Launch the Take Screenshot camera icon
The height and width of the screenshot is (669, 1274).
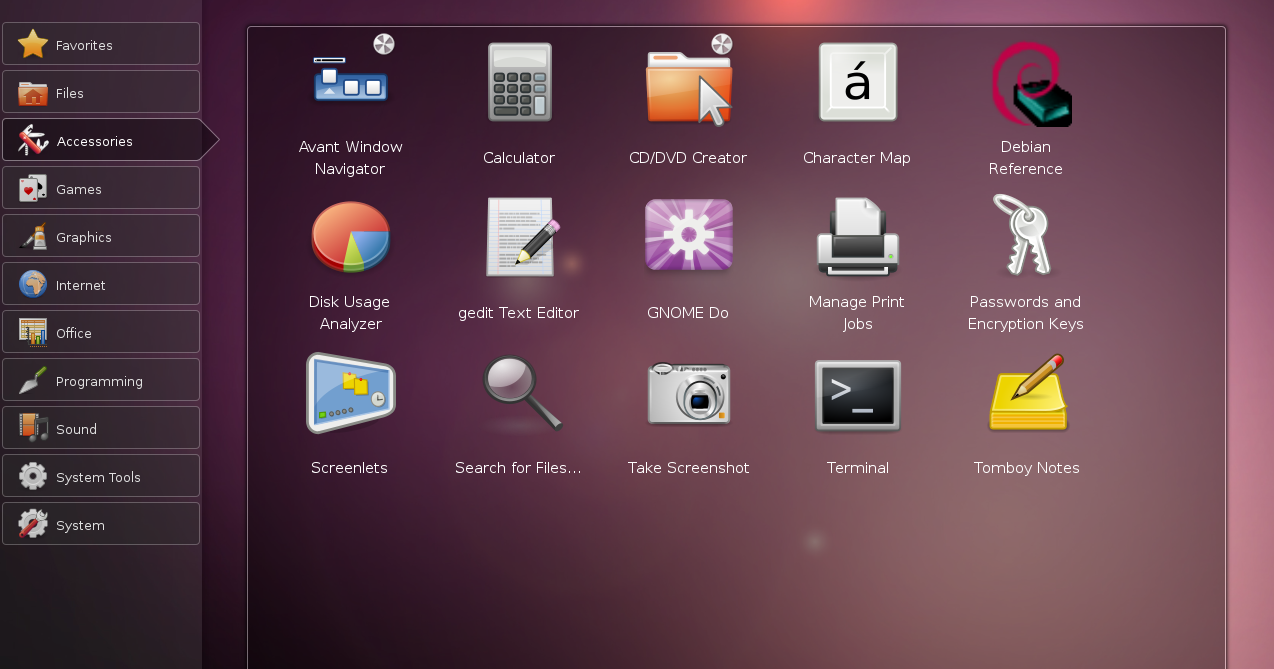coord(688,393)
